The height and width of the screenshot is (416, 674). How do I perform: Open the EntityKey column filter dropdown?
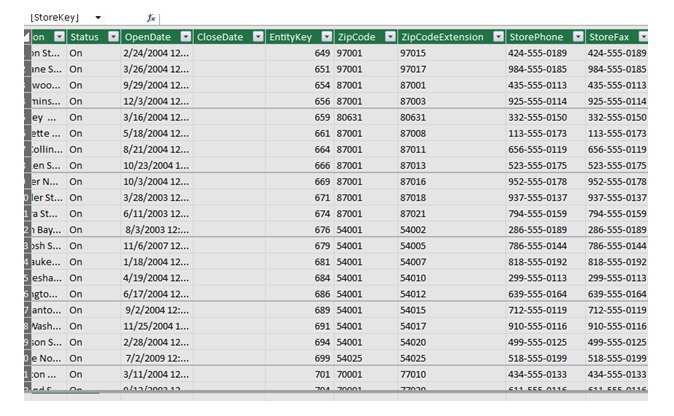(x=327, y=37)
